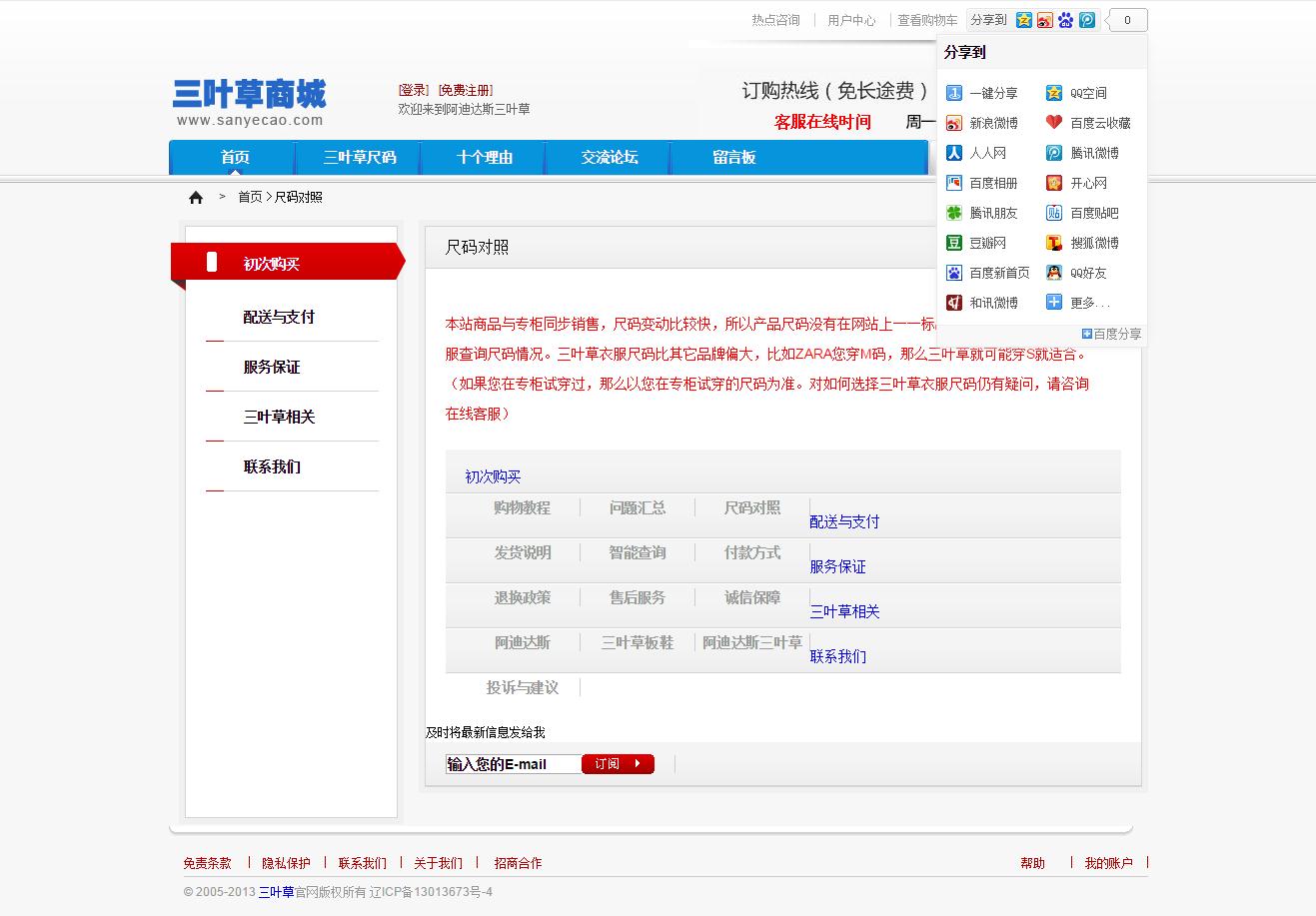The image size is (1316, 916).
Task: Click the home icon in breadcrumb
Action: (196, 198)
